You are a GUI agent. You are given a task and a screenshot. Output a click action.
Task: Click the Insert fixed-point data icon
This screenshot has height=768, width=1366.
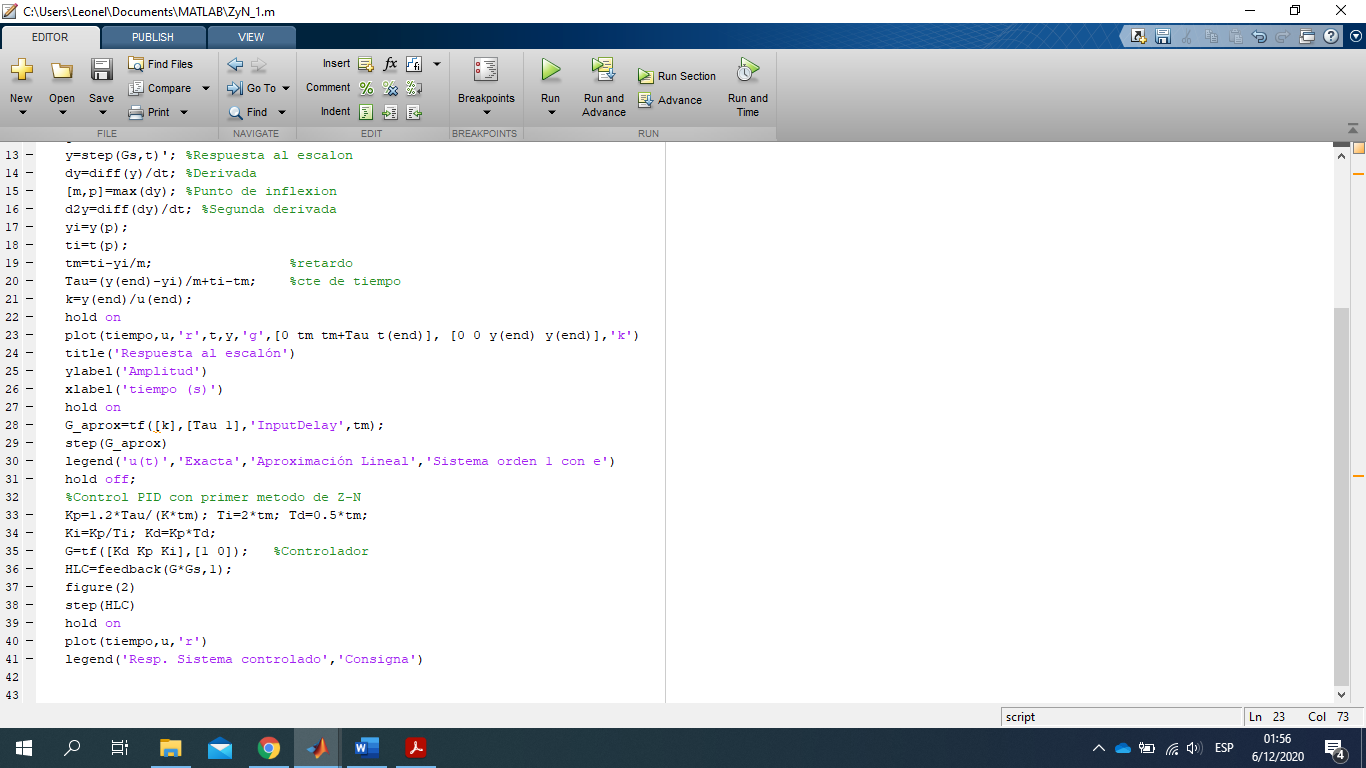pyautogui.click(x=413, y=64)
